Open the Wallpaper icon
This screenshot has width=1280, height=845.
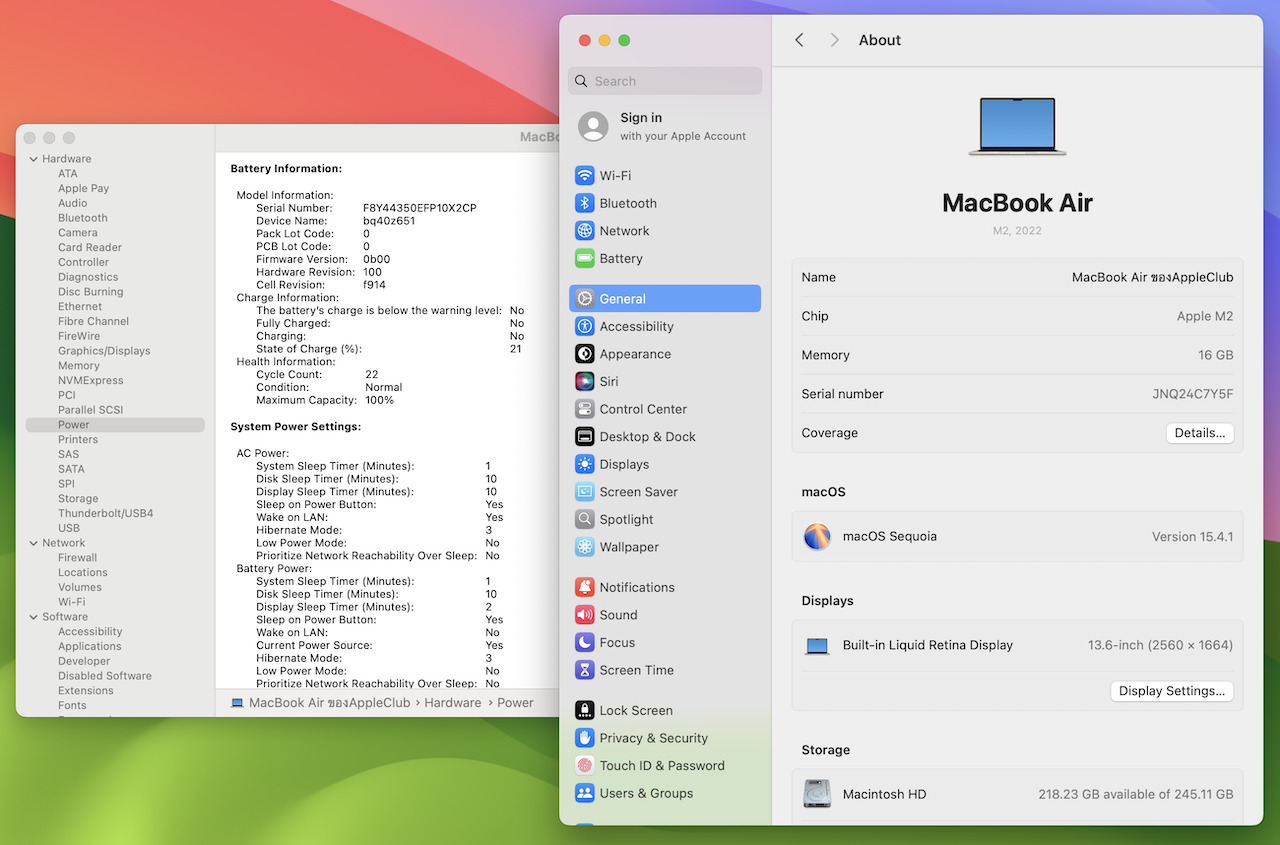(585, 547)
